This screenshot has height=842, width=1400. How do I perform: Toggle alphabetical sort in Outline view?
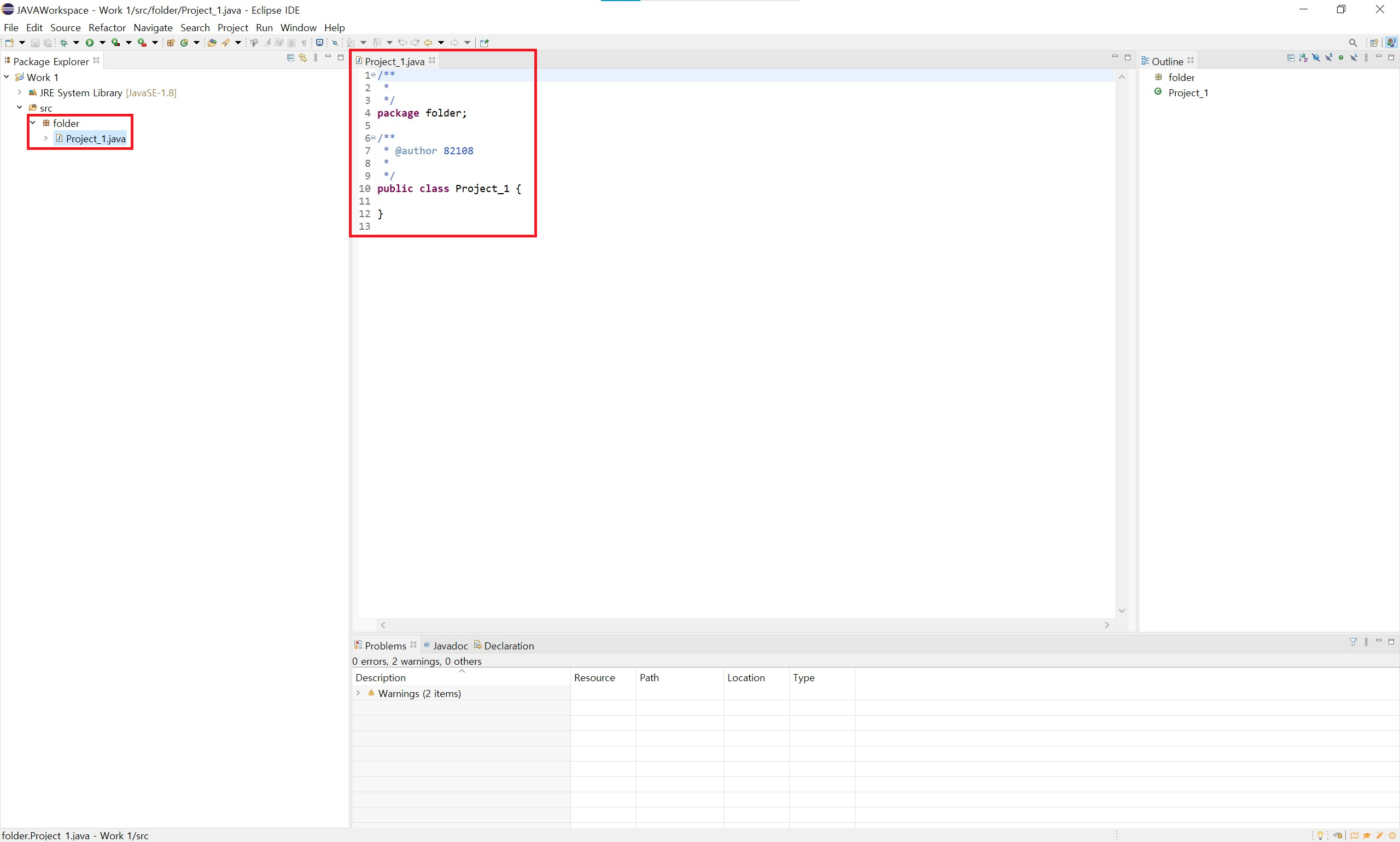coord(1303,58)
